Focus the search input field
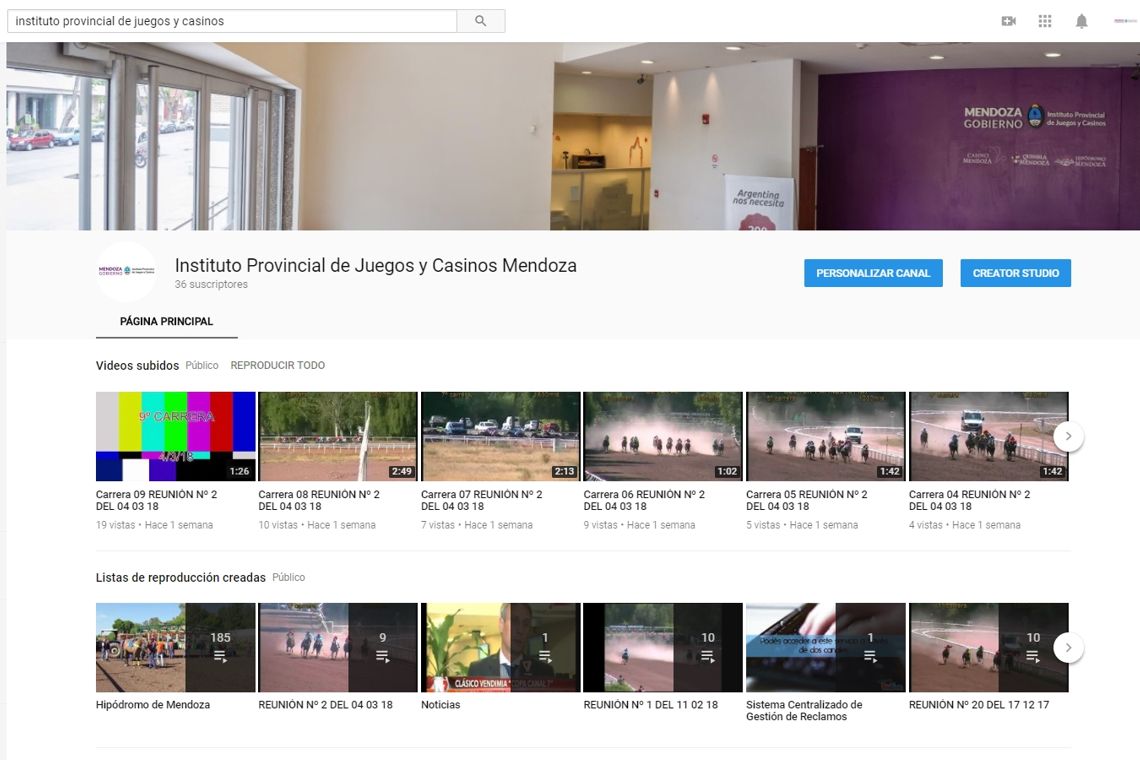 [232, 21]
